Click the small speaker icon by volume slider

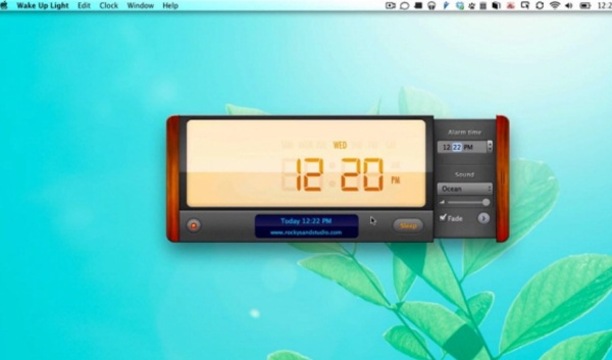pos(442,202)
